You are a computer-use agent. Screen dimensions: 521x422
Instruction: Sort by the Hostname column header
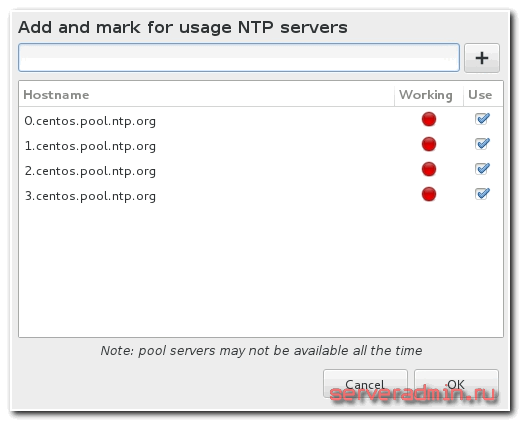(x=207, y=95)
